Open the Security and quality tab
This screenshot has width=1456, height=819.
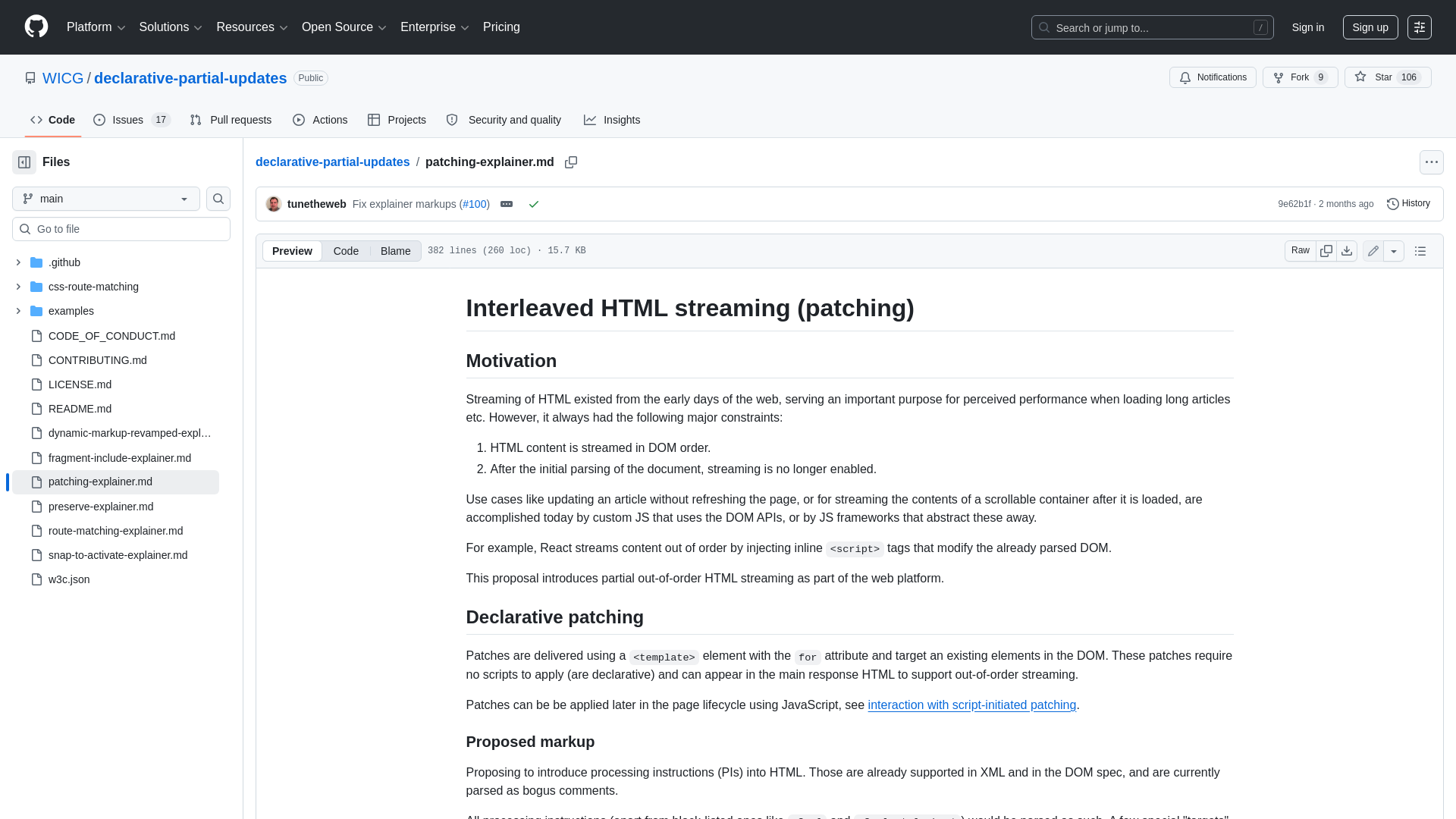(x=504, y=120)
